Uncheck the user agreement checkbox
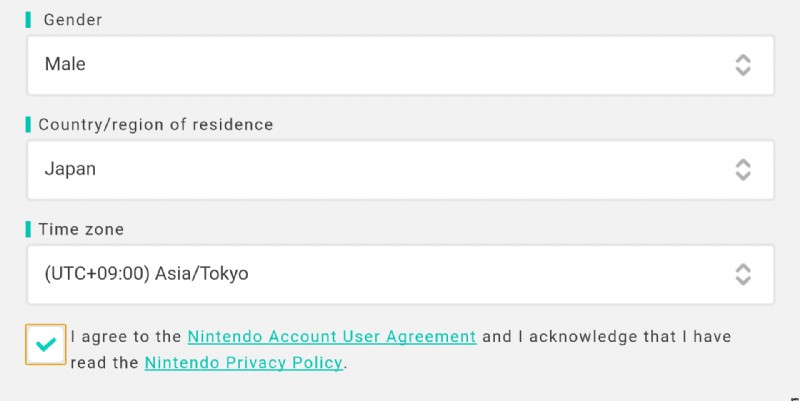 pos(45,344)
